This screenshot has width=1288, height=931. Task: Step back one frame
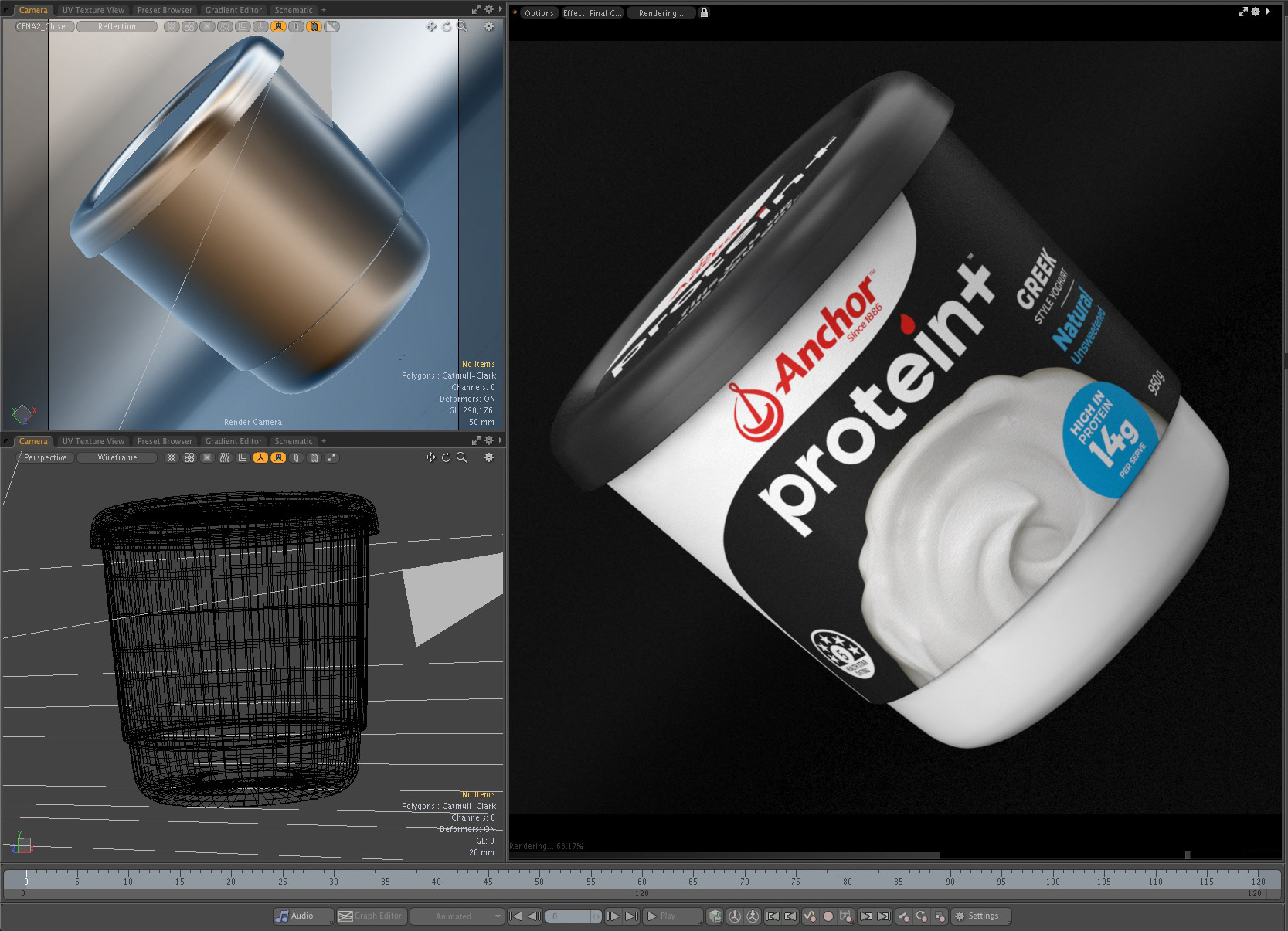(534, 916)
